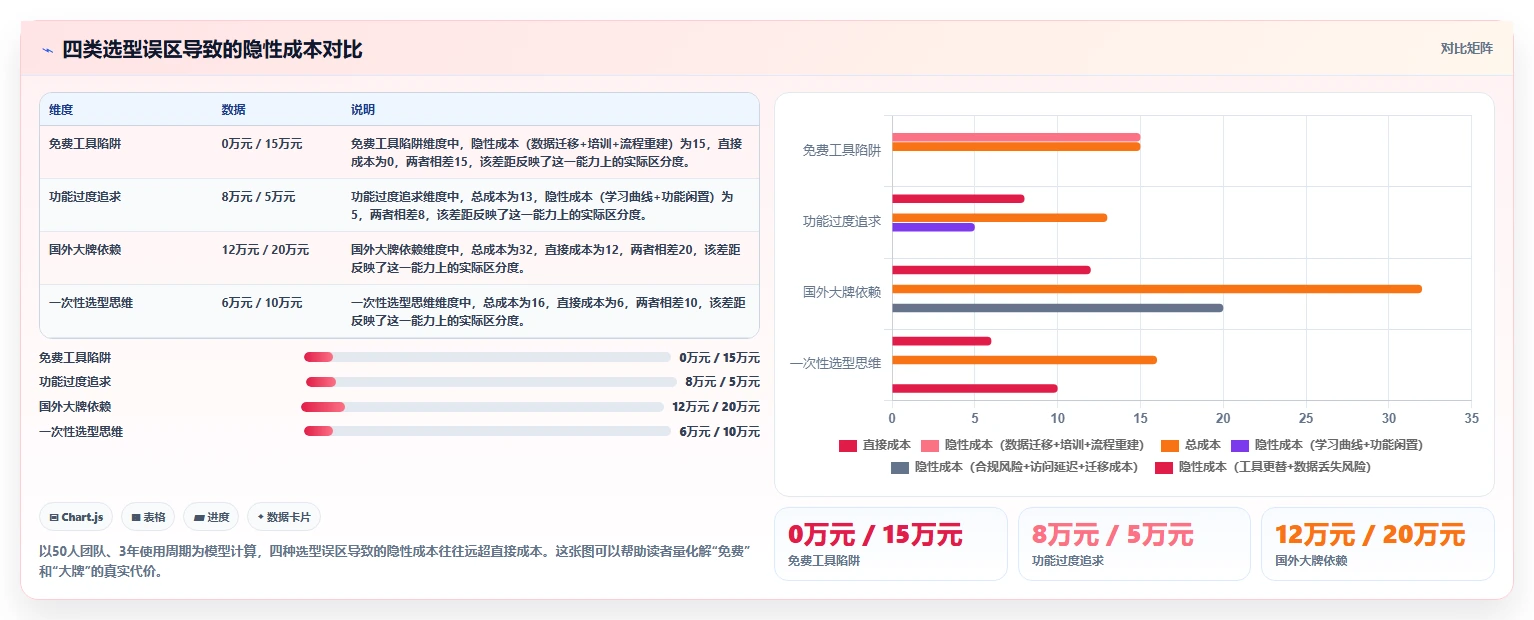Click the 8万元 / 5万元 table cell
The width and height of the screenshot is (1534, 620).
coord(258,197)
